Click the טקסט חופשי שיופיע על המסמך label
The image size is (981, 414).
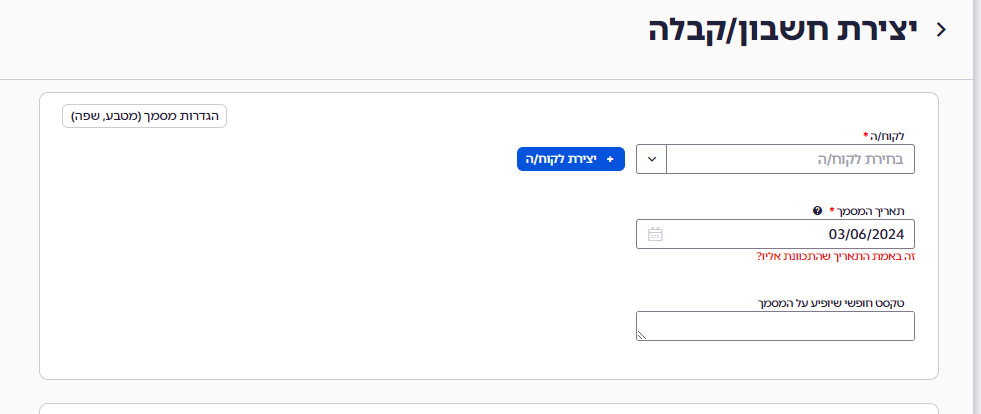(838, 302)
